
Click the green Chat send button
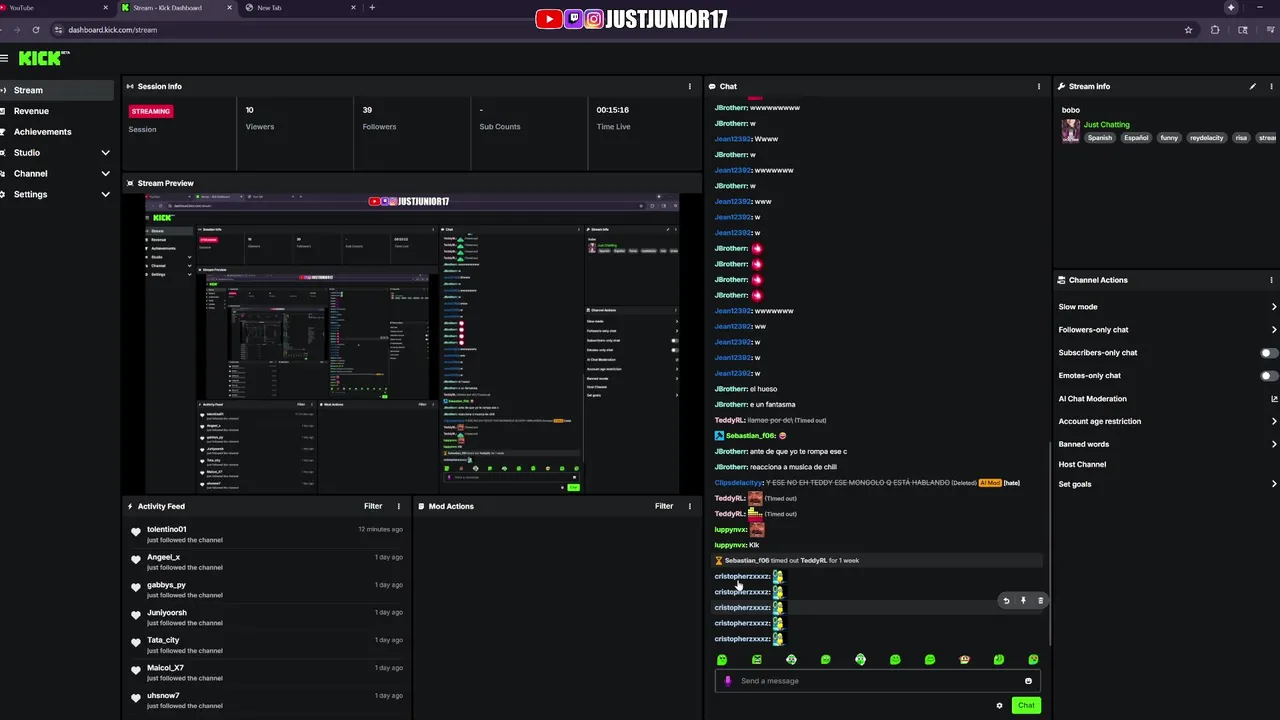click(1026, 706)
